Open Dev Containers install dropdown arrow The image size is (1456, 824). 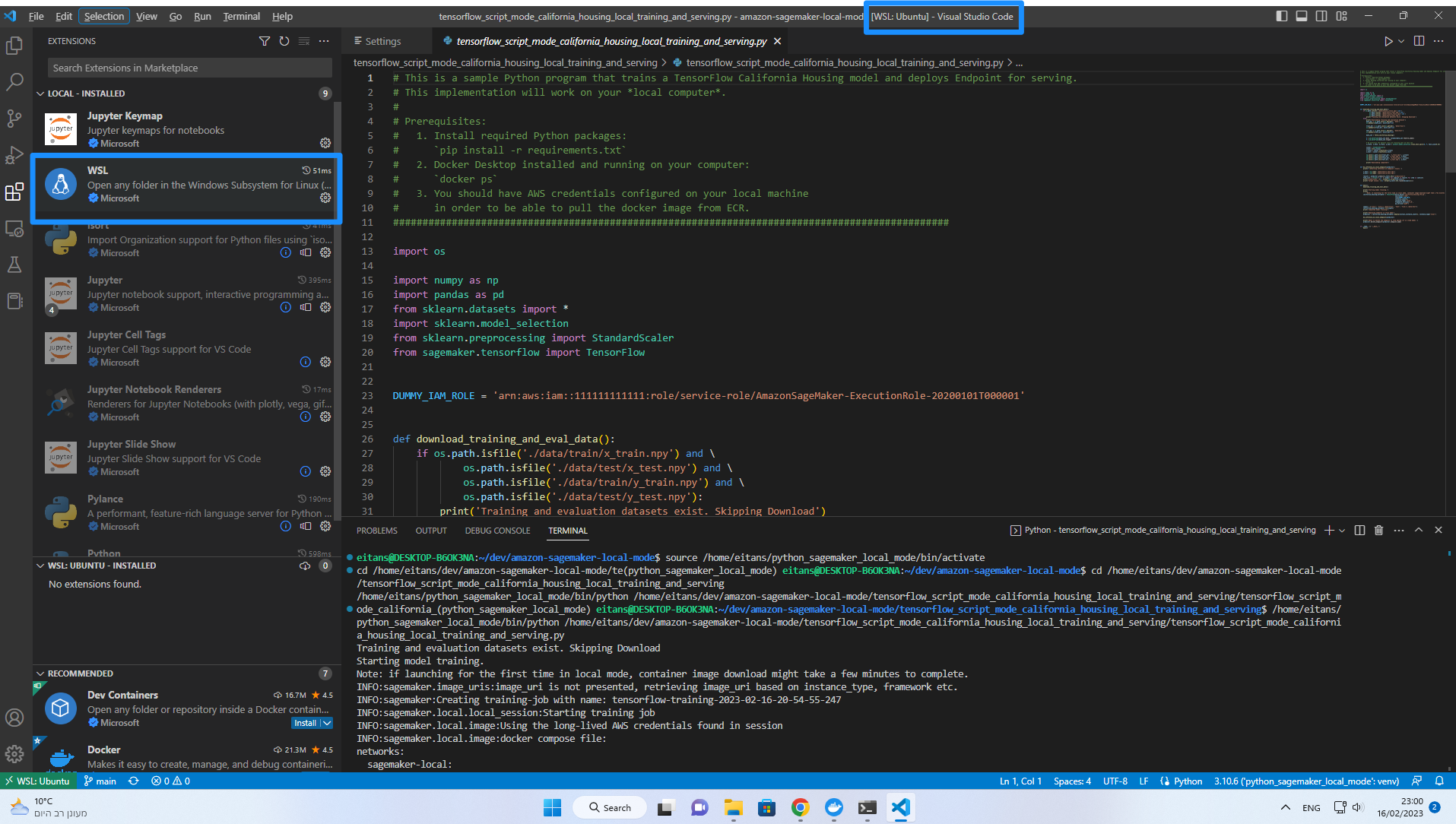click(x=327, y=723)
